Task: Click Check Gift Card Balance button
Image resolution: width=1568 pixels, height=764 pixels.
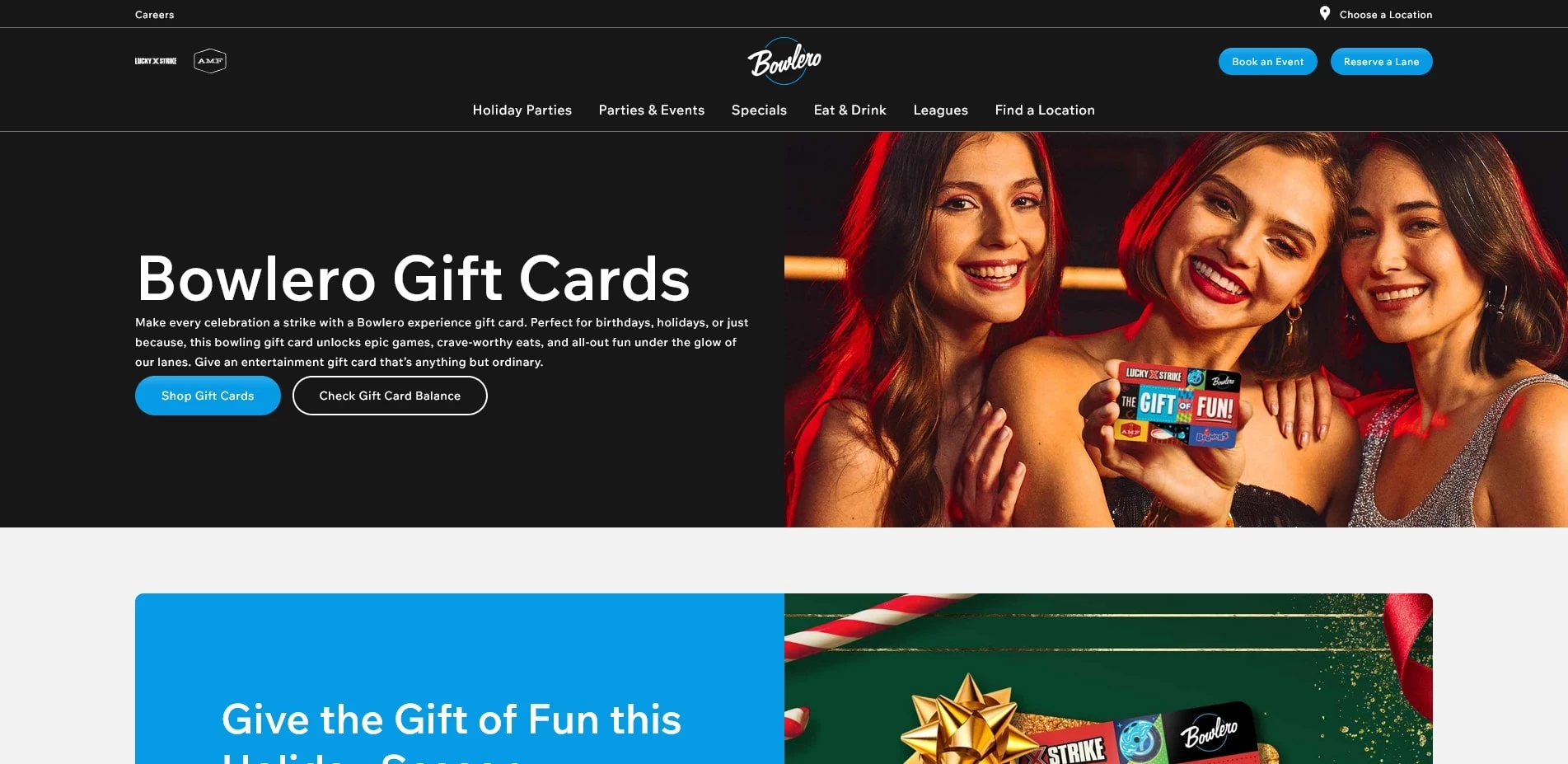Action: coord(390,396)
